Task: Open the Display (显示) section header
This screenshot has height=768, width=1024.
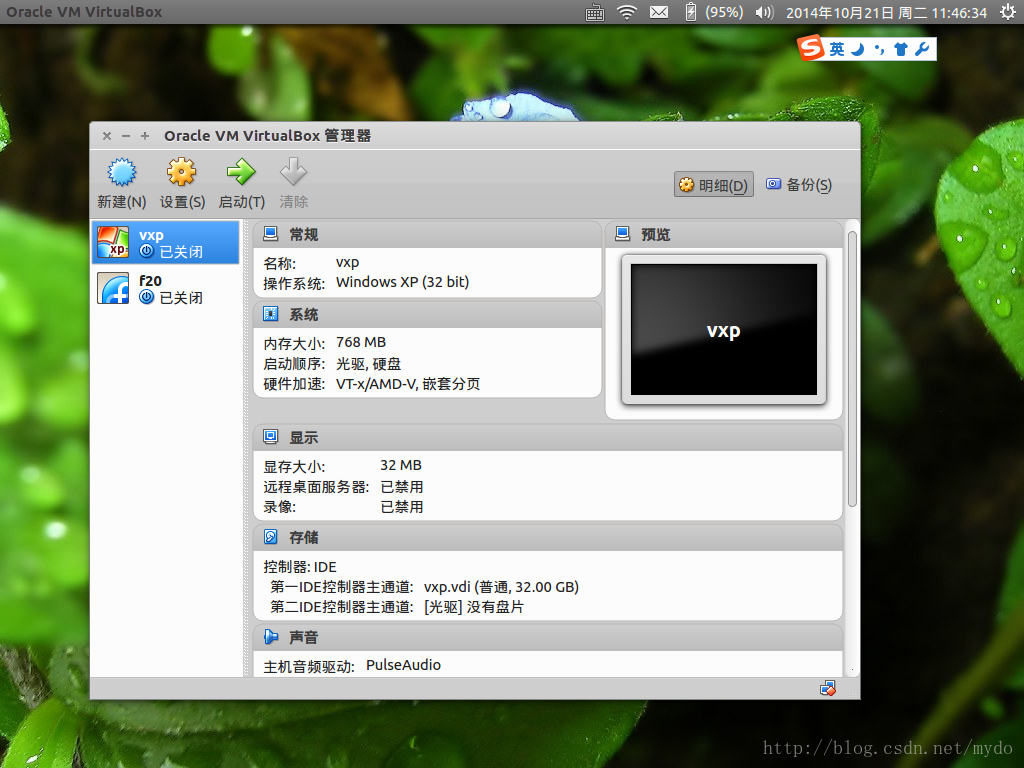Action: [547, 437]
